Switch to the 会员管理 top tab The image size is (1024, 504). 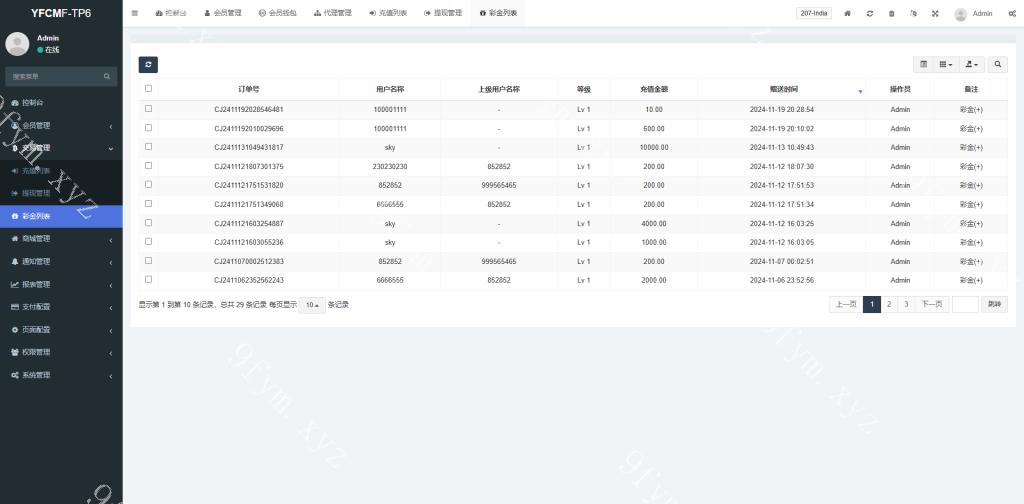223,13
